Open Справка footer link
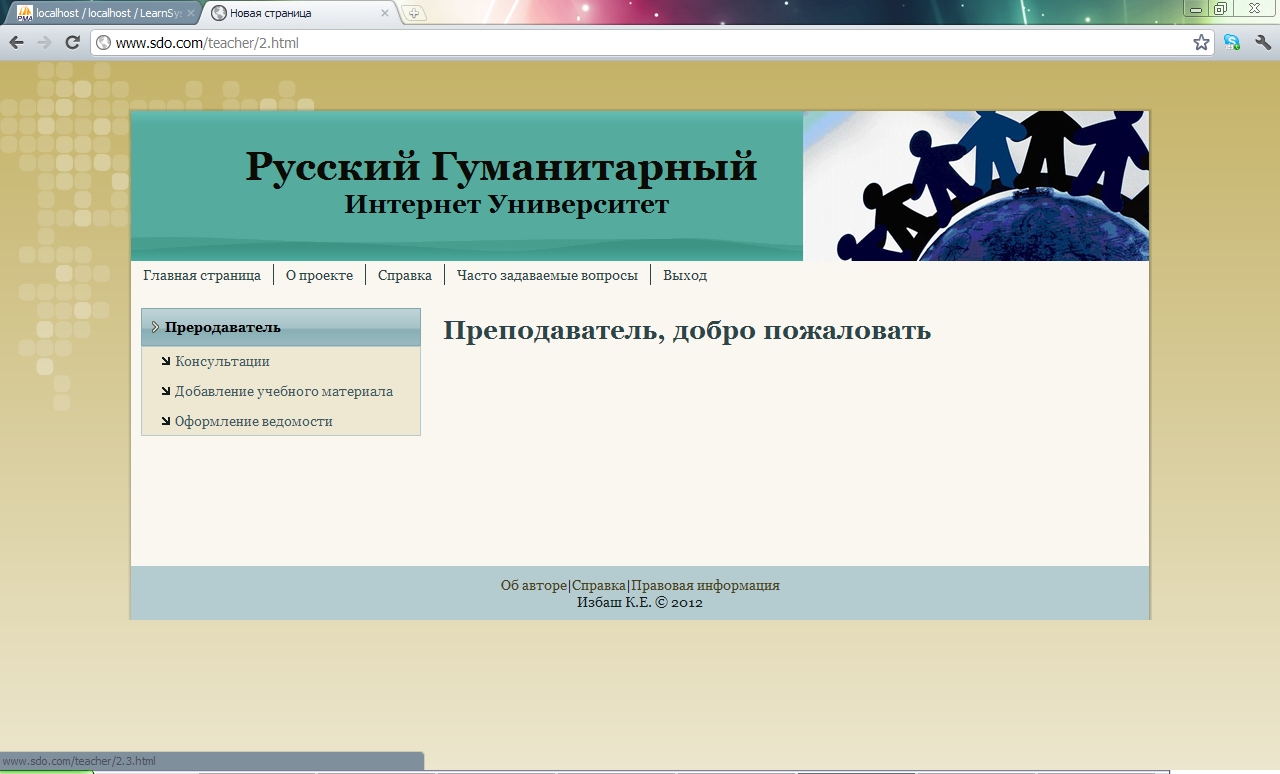This screenshot has height=774, width=1280. tap(599, 585)
